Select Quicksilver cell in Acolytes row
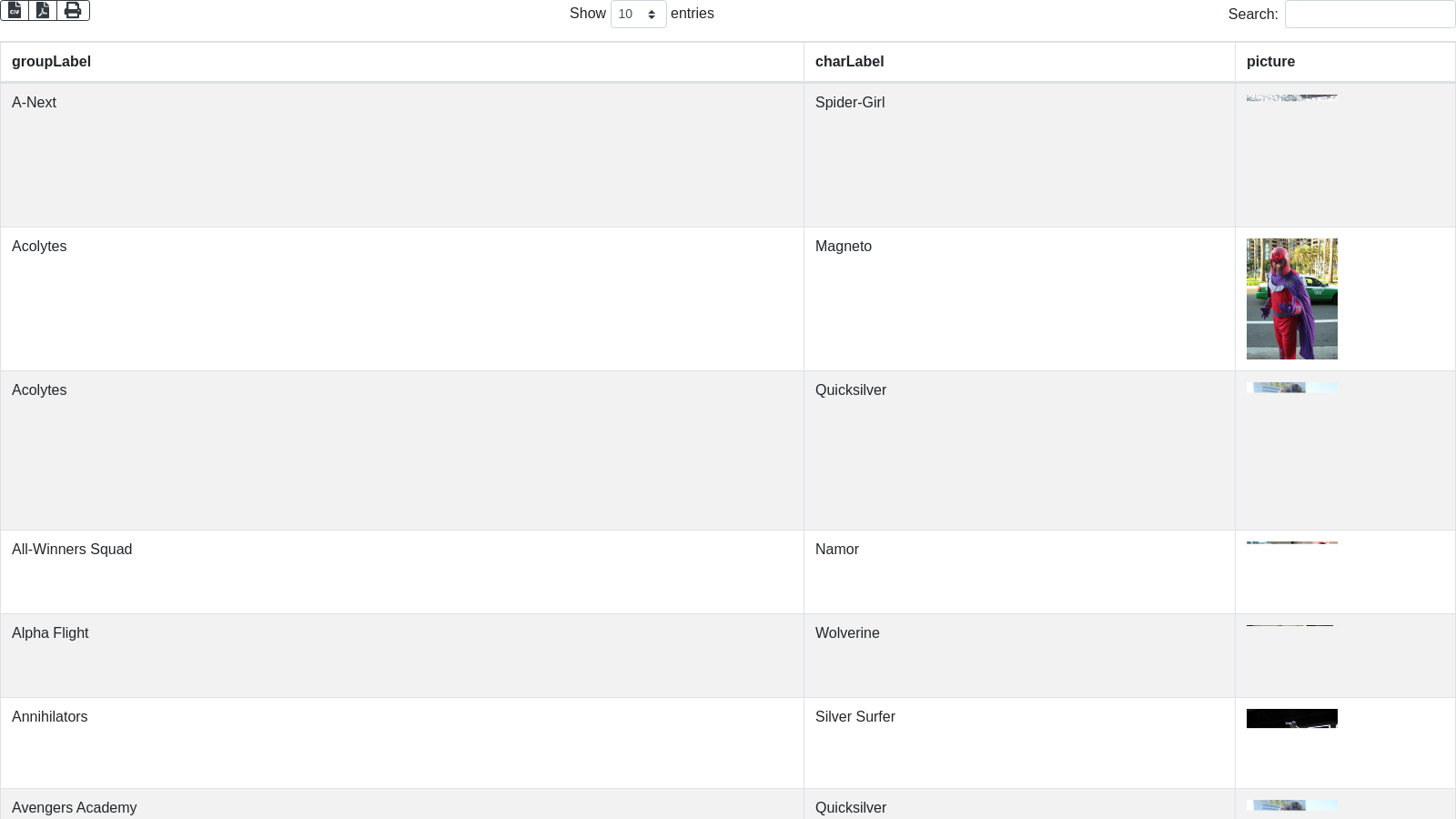 [x=1019, y=450]
